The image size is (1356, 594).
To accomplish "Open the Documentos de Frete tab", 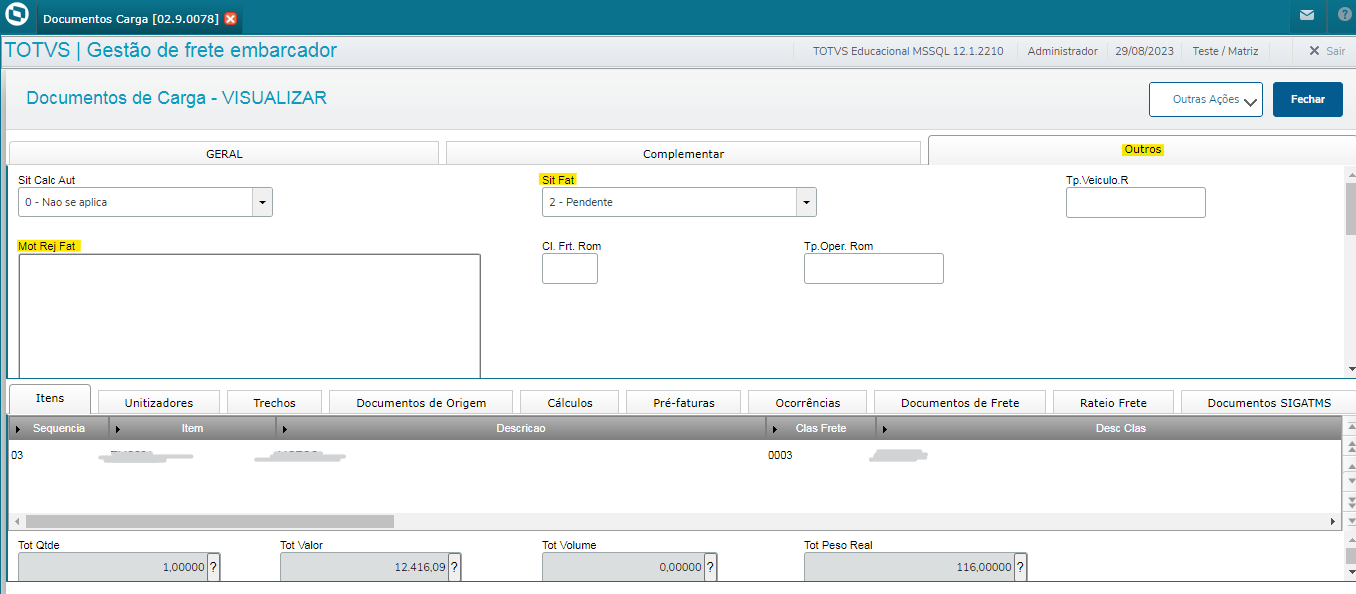I will click(x=960, y=402).
